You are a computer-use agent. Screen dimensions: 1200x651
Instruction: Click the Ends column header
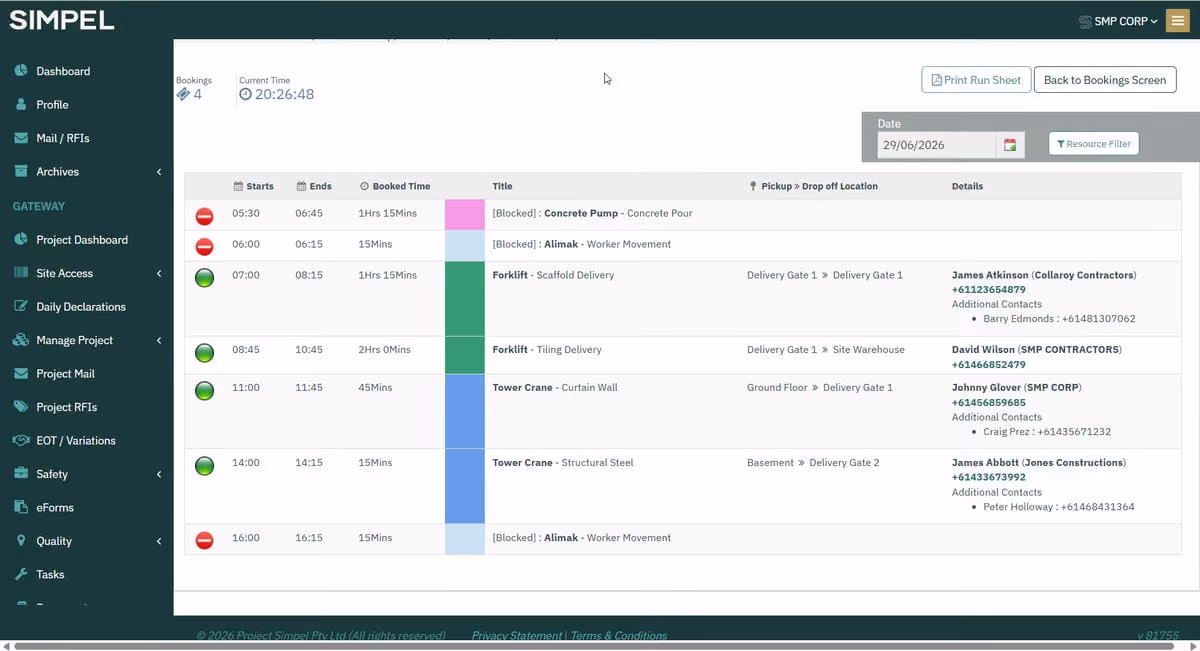click(314, 186)
